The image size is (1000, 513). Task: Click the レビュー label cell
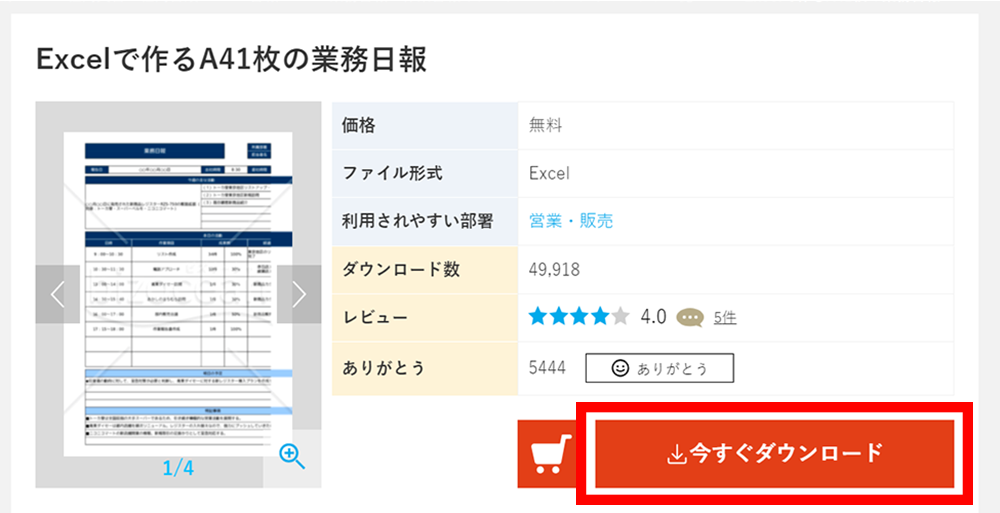click(425, 317)
